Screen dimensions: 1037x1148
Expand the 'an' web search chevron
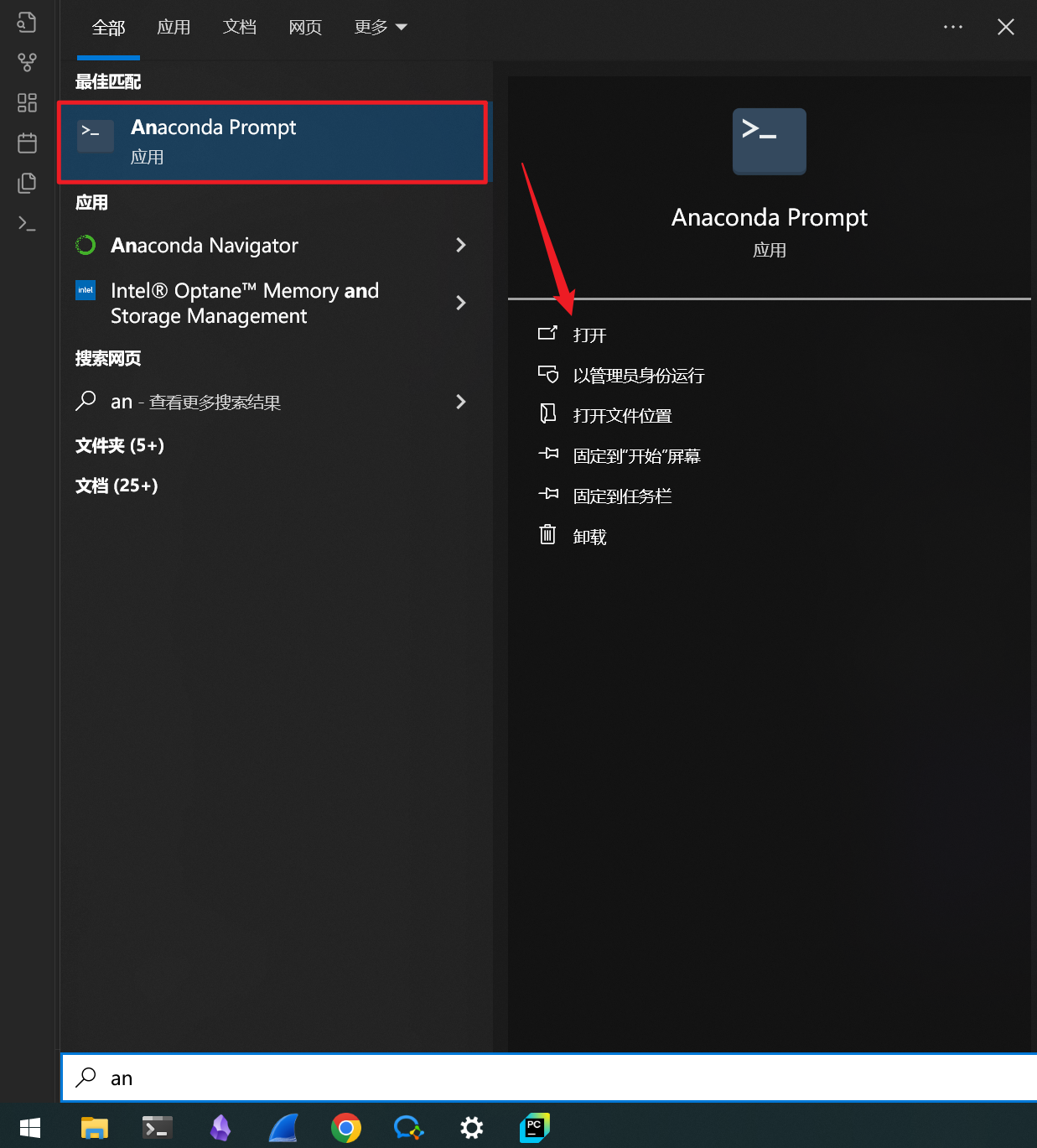[460, 402]
